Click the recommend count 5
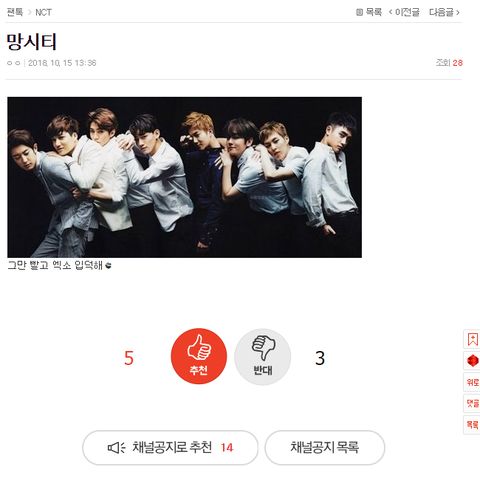The height and width of the screenshot is (484, 480). point(129,358)
